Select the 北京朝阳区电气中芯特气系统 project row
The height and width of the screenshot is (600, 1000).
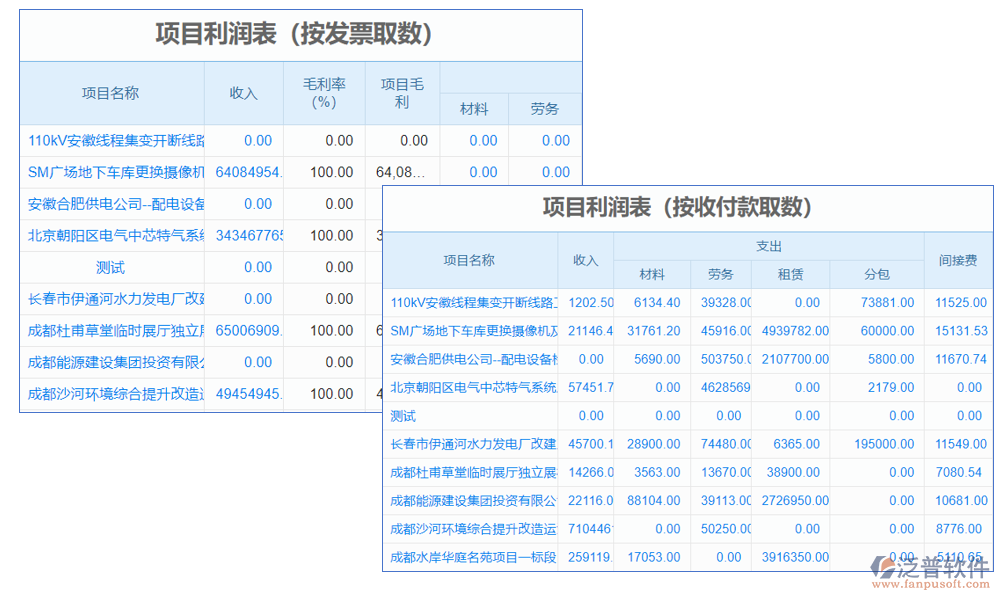pos(113,236)
